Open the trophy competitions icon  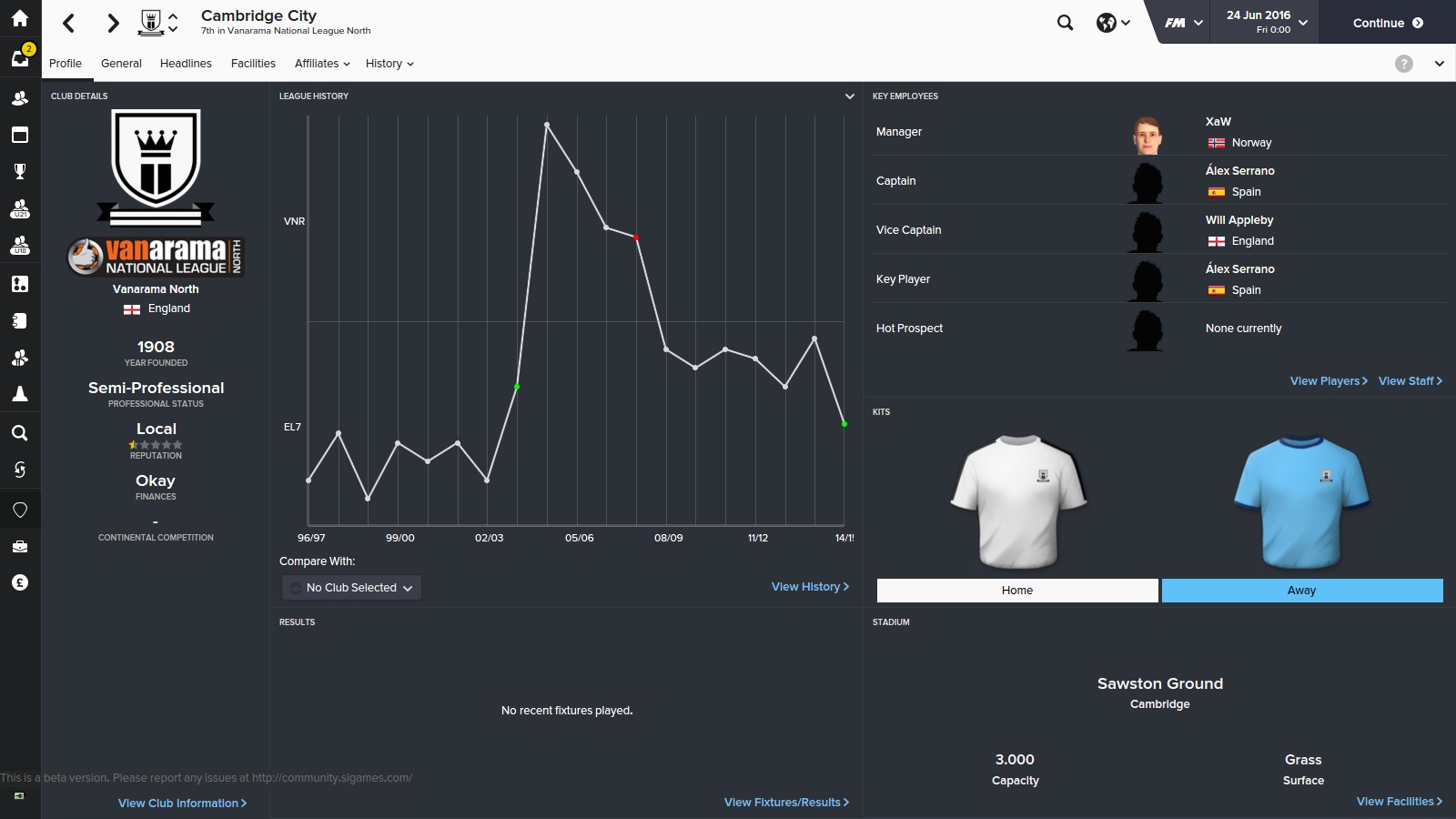click(20, 171)
